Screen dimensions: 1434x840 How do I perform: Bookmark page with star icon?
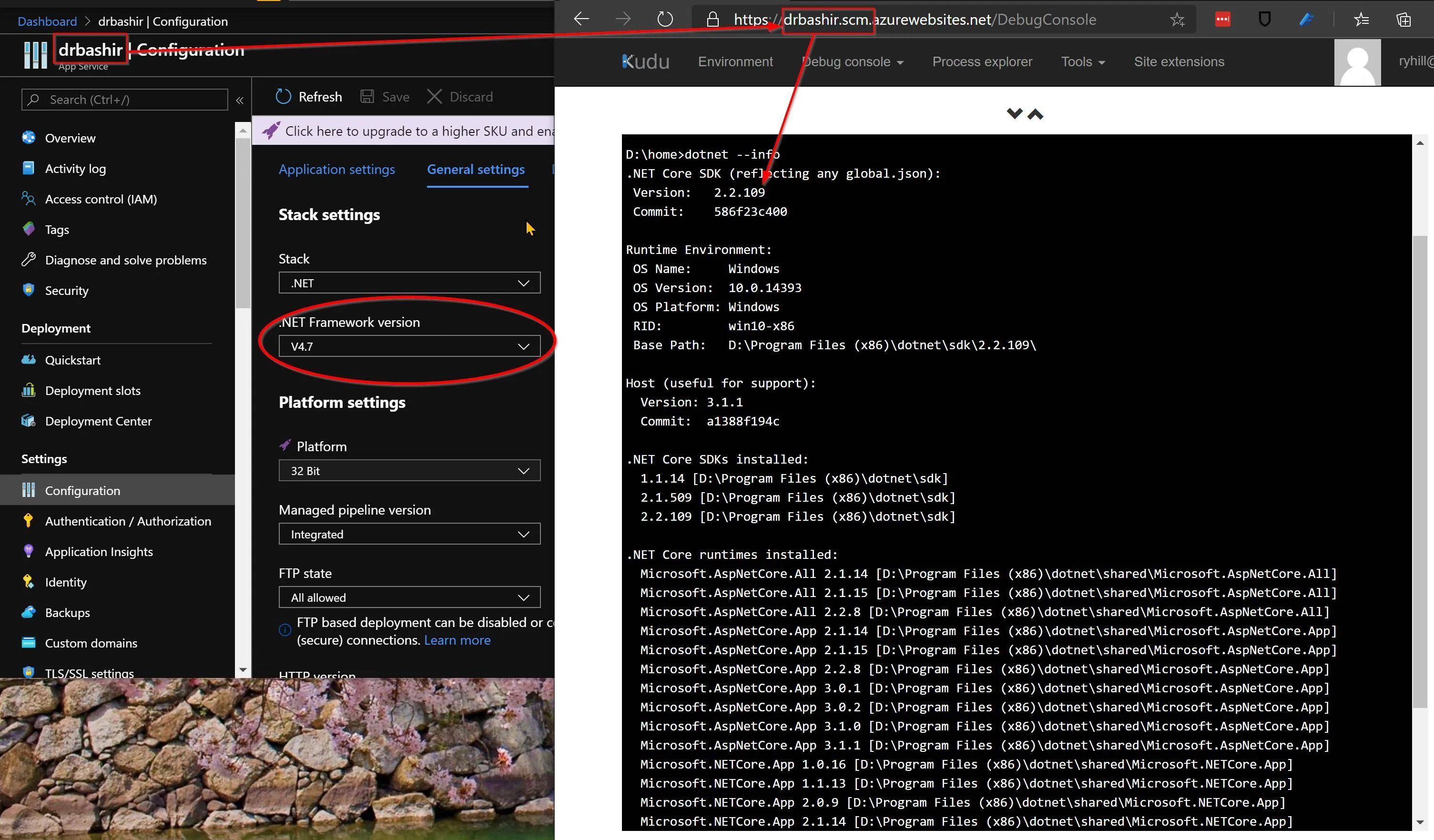pos(1177,20)
